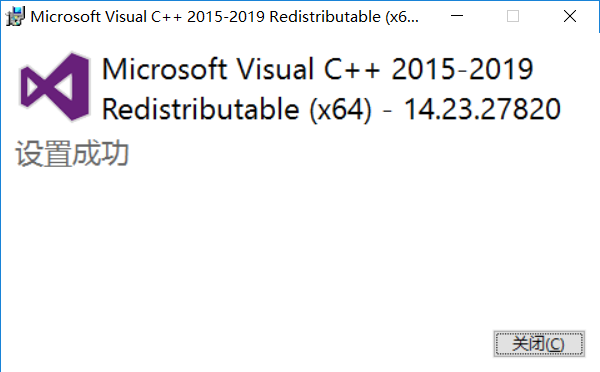The width and height of the screenshot is (600, 372).
Task: Click the 2015-2019 year range in heading
Action: coord(462,69)
